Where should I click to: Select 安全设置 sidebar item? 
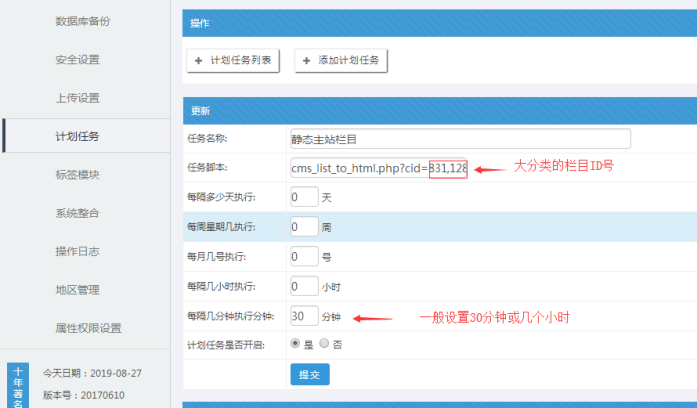77,60
